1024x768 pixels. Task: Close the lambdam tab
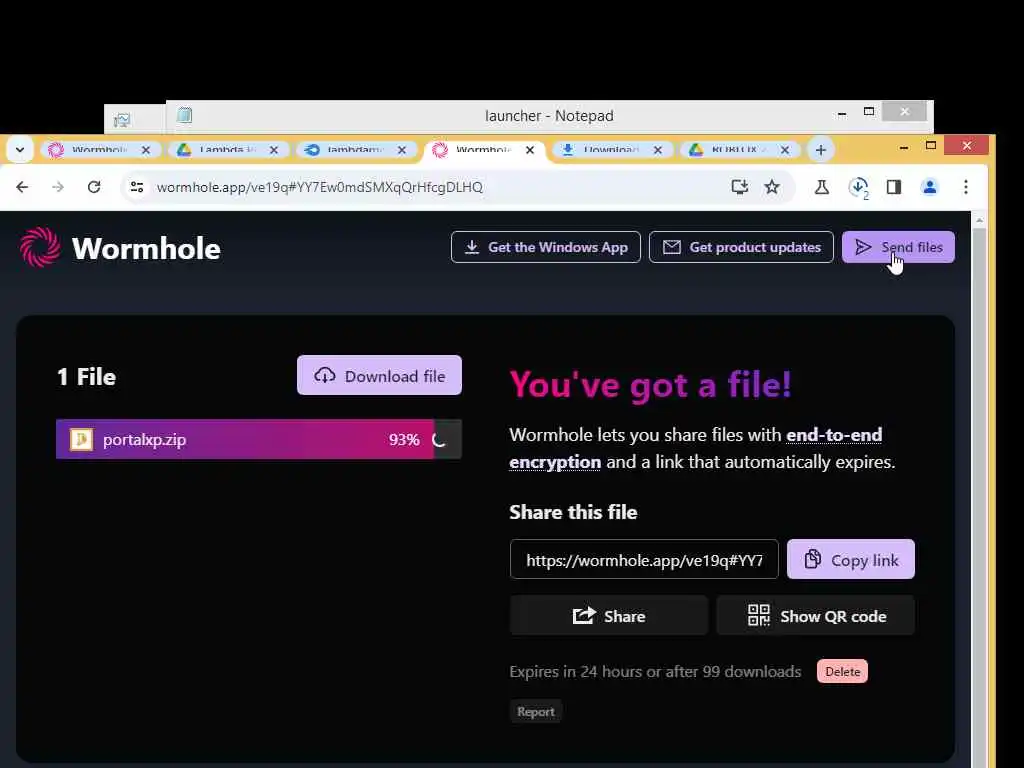(402, 150)
